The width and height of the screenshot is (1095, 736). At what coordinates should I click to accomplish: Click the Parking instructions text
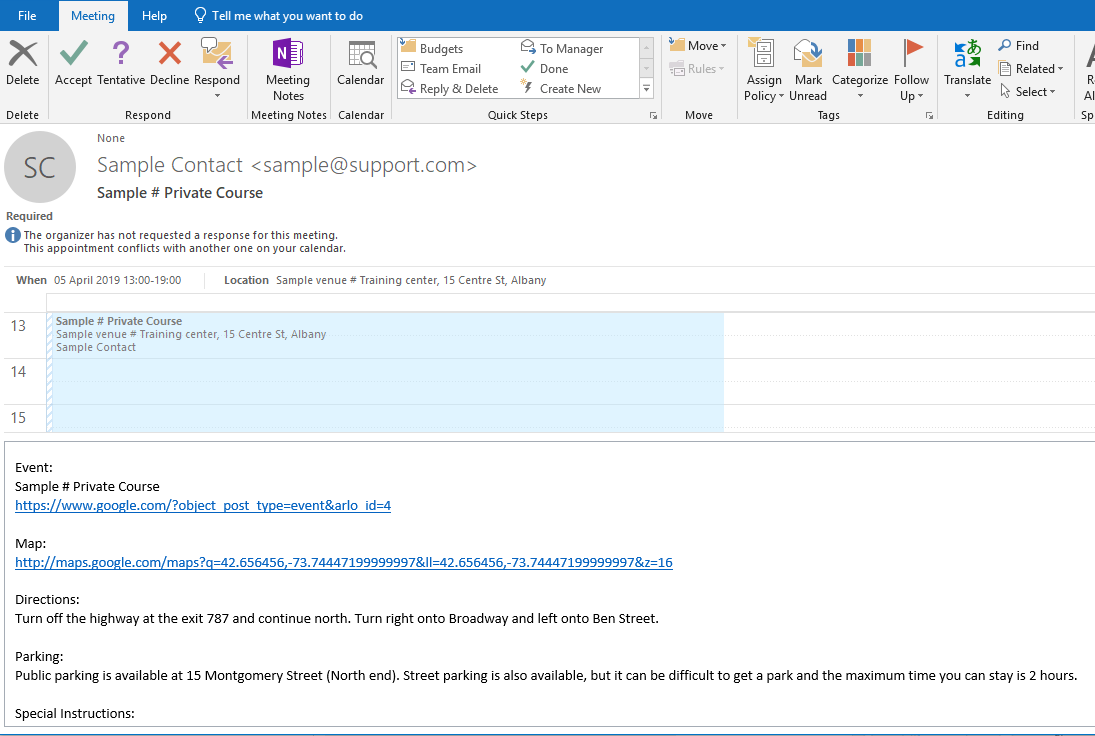[546, 675]
